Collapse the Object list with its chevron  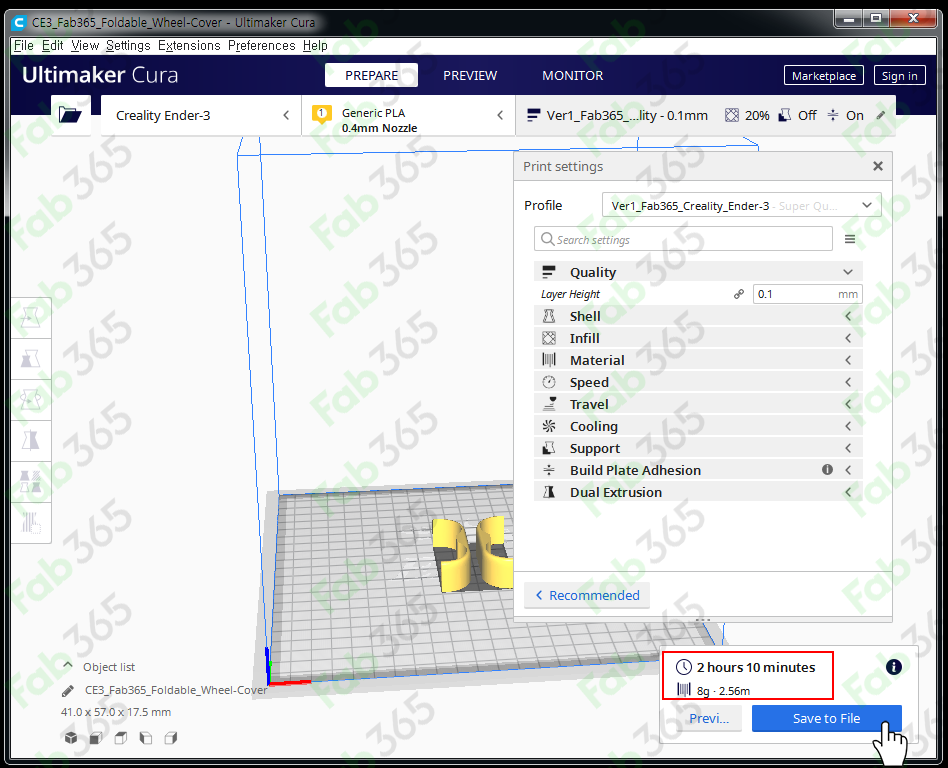pos(68,666)
